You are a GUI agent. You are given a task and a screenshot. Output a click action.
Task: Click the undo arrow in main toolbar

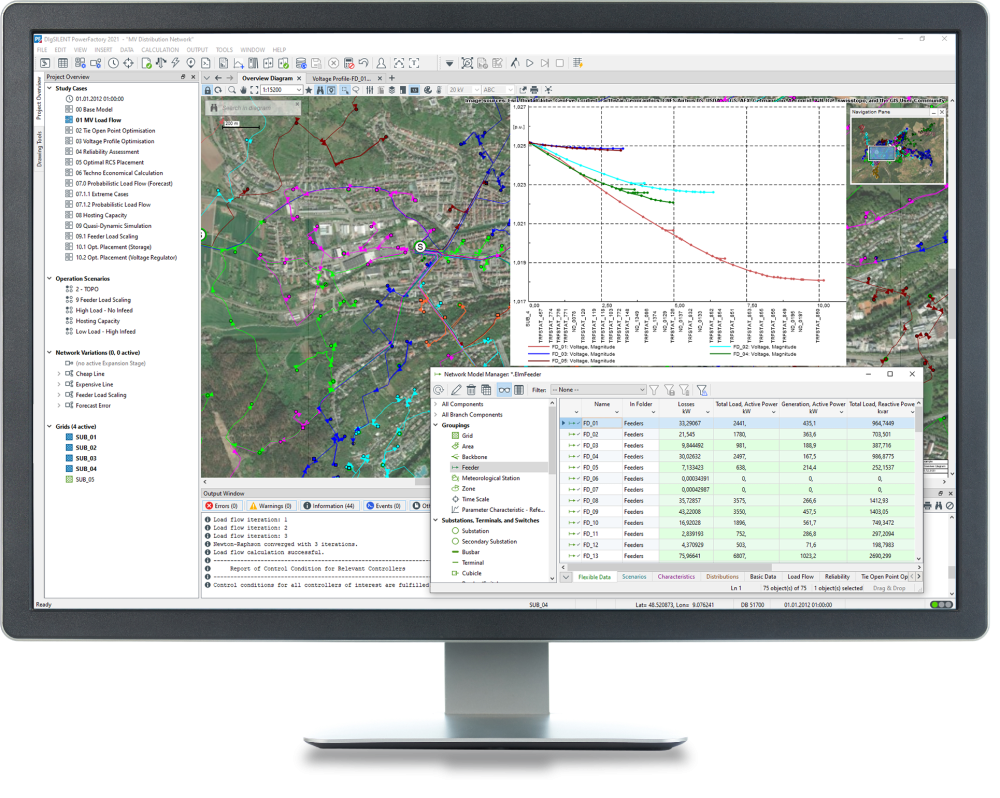pyautogui.click(x=364, y=63)
